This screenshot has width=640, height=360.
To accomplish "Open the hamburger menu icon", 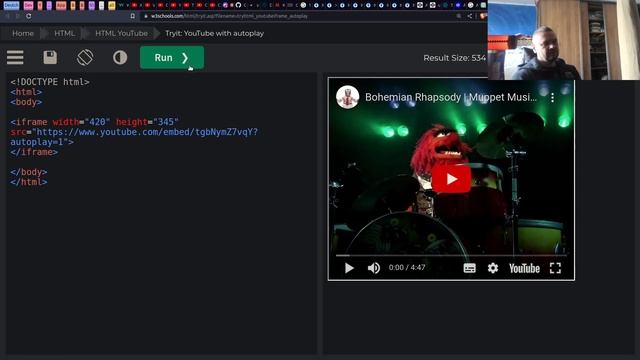I will [15, 58].
